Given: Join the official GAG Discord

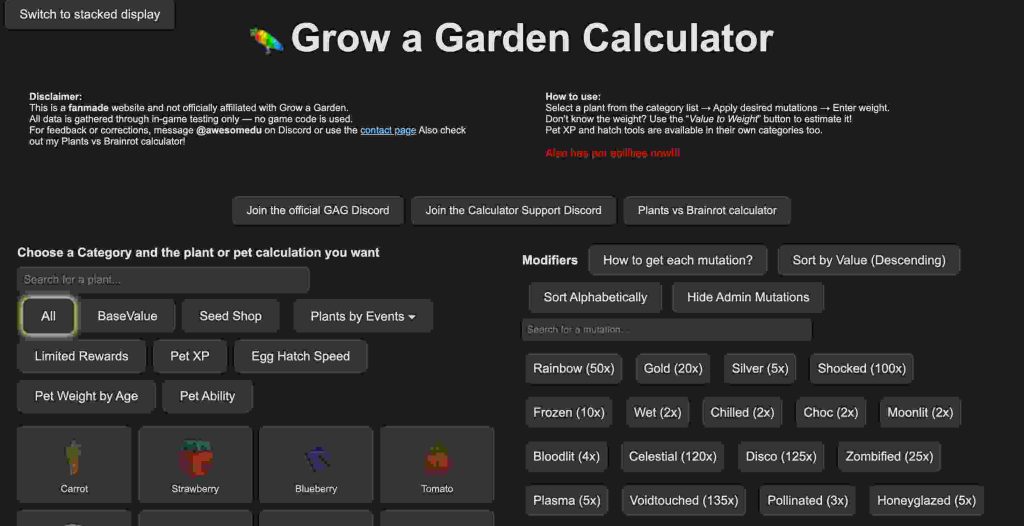Looking at the screenshot, I should [317, 210].
